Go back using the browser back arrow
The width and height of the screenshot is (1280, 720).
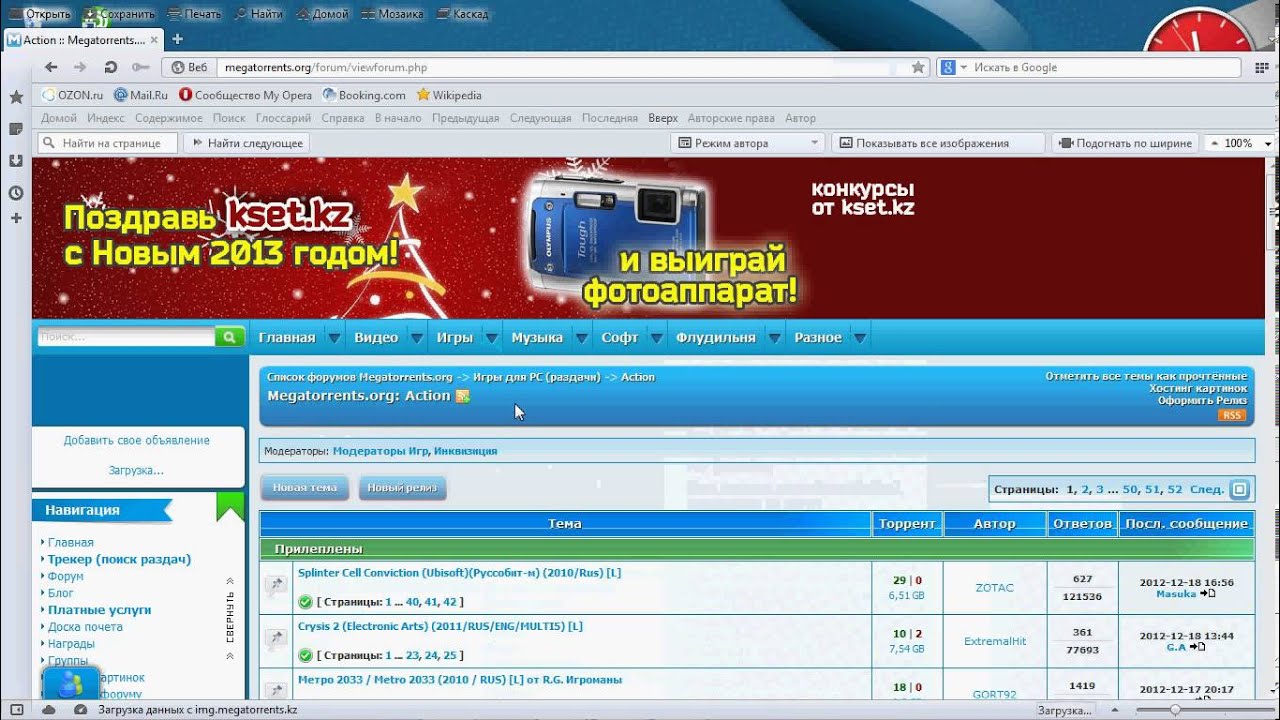pyautogui.click(x=51, y=67)
